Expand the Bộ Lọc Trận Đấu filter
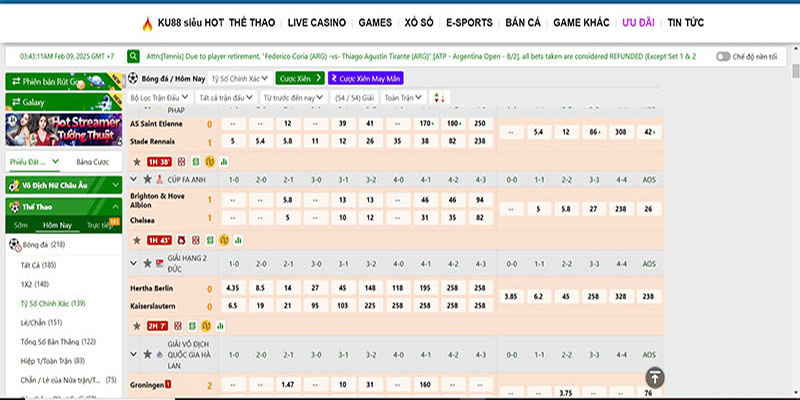This screenshot has height=400, width=800. pyautogui.click(x=160, y=98)
